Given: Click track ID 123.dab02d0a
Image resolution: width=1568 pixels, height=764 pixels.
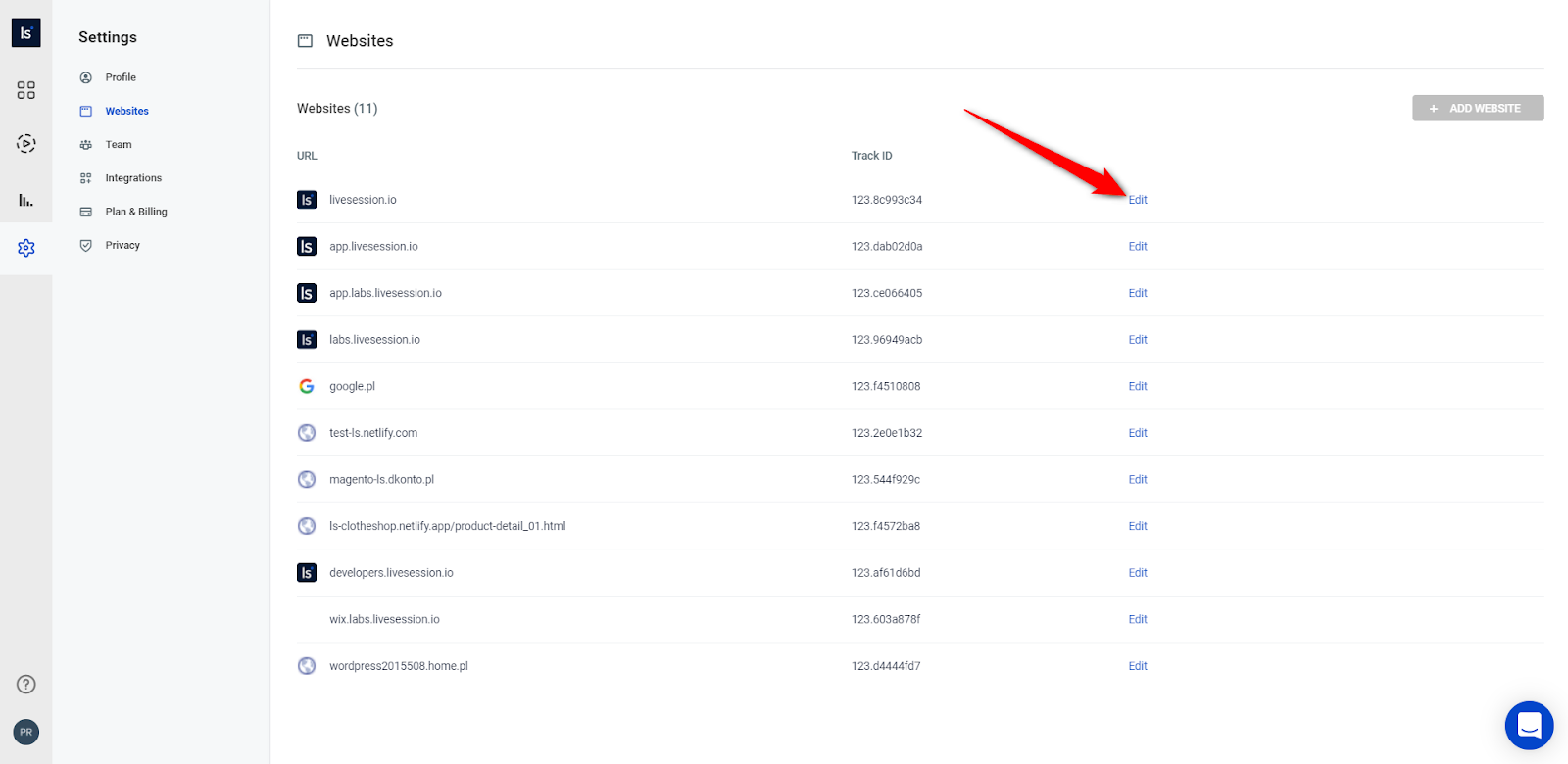Looking at the screenshot, I should pos(887,247).
